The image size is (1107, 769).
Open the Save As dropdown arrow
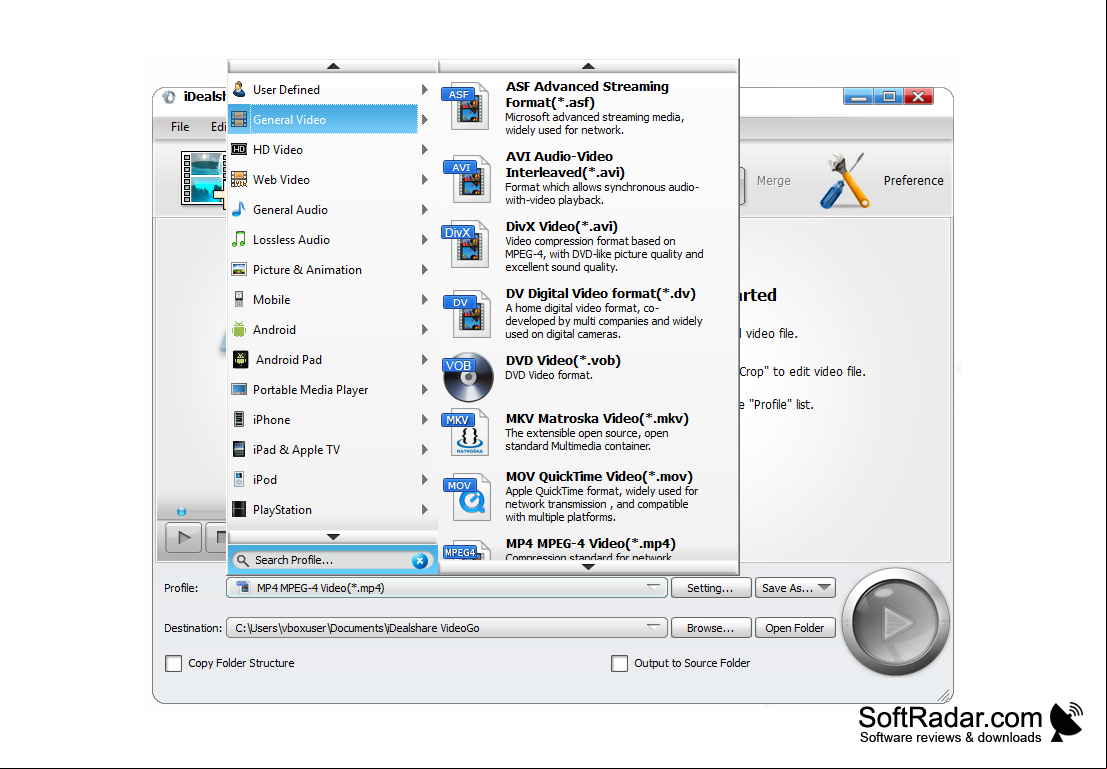pos(824,588)
